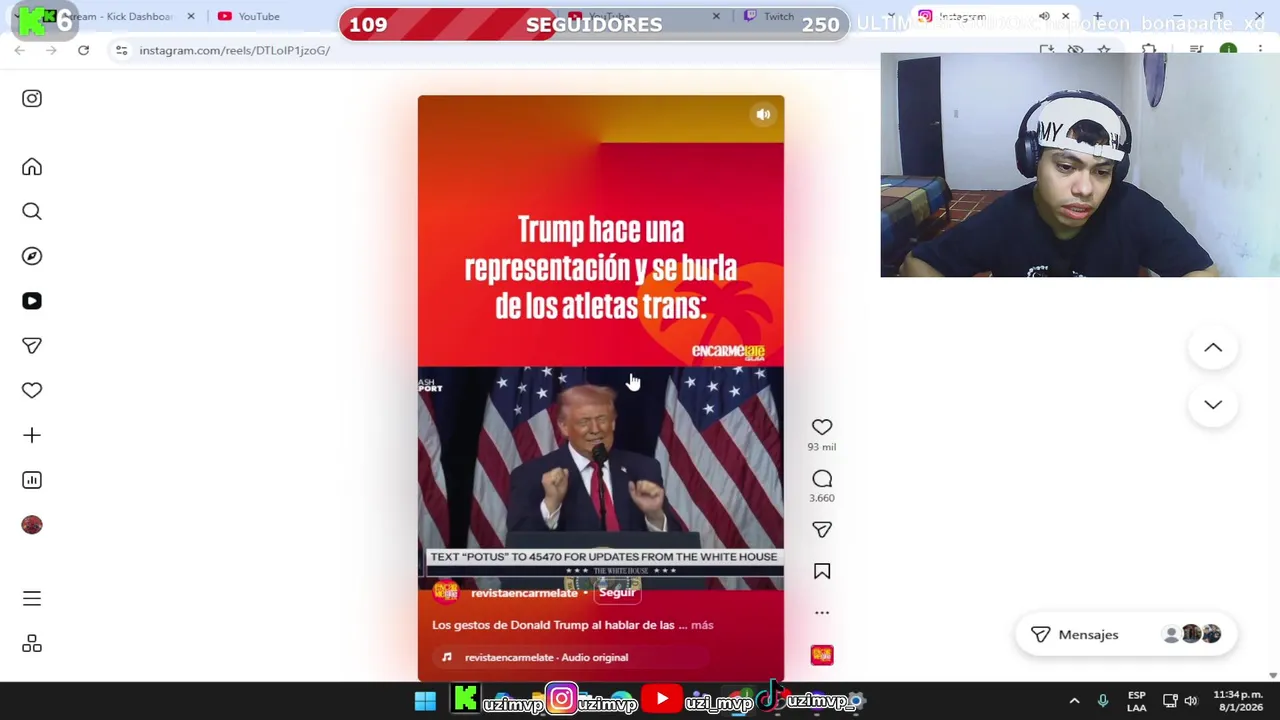The height and width of the screenshot is (720, 1280).
Task: Open revistaencarmelate profile name link
Action: tap(524, 593)
